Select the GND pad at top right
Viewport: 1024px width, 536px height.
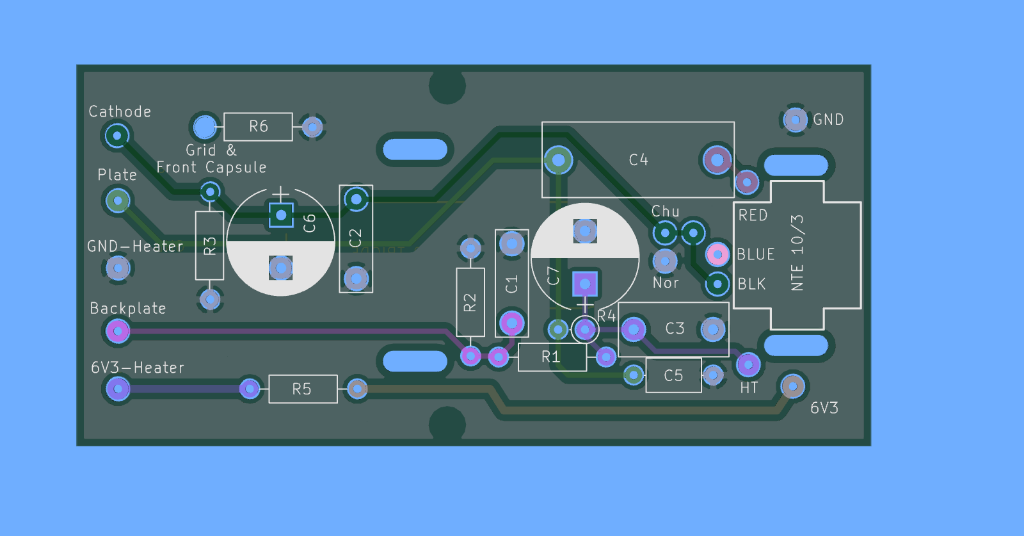(x=795, y=120)
